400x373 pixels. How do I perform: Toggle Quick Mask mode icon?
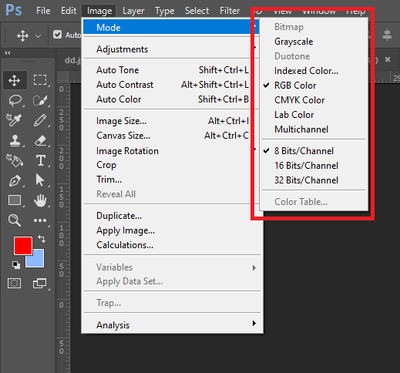pyautogui.click(x=14, y=283)
